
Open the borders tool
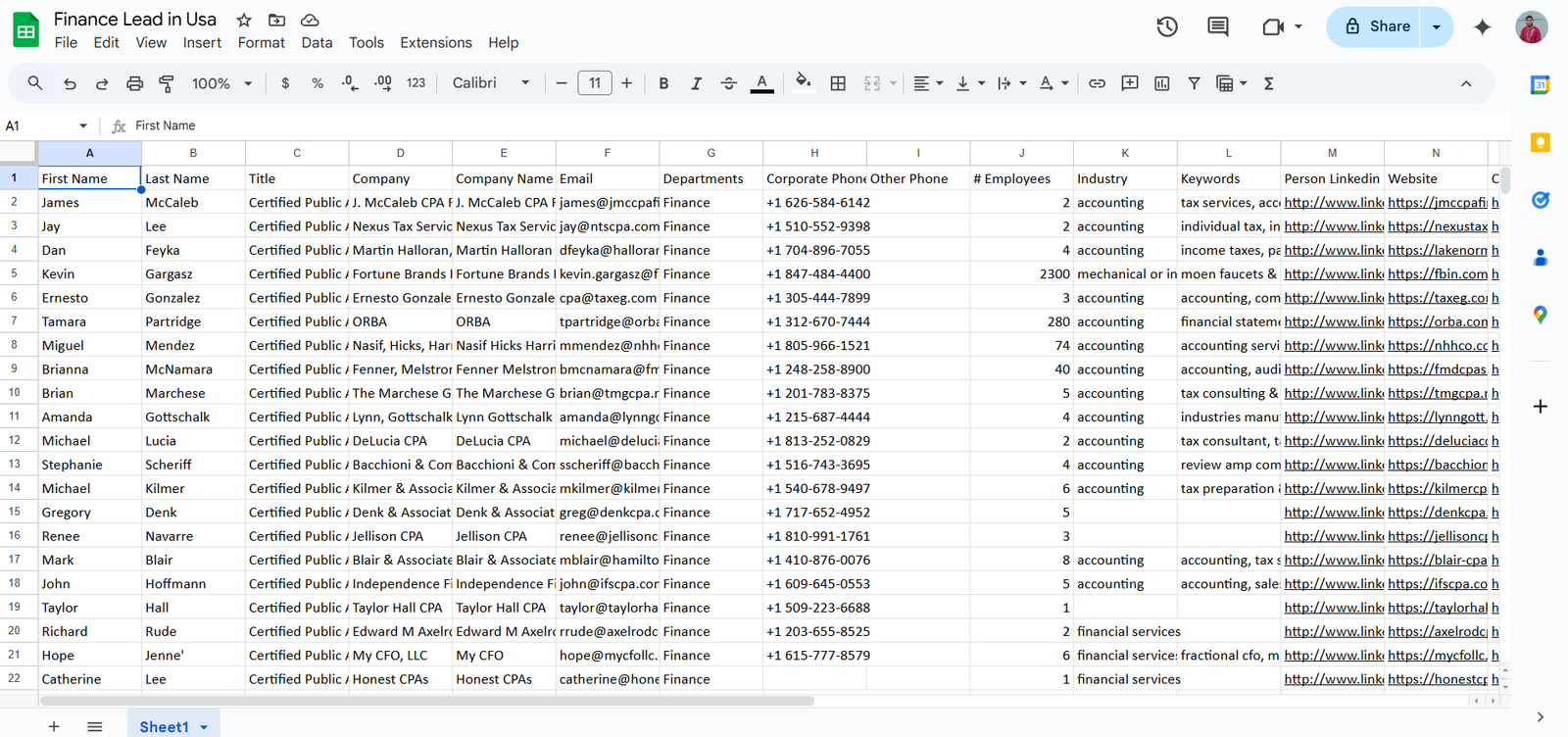[x=838, y=83]
